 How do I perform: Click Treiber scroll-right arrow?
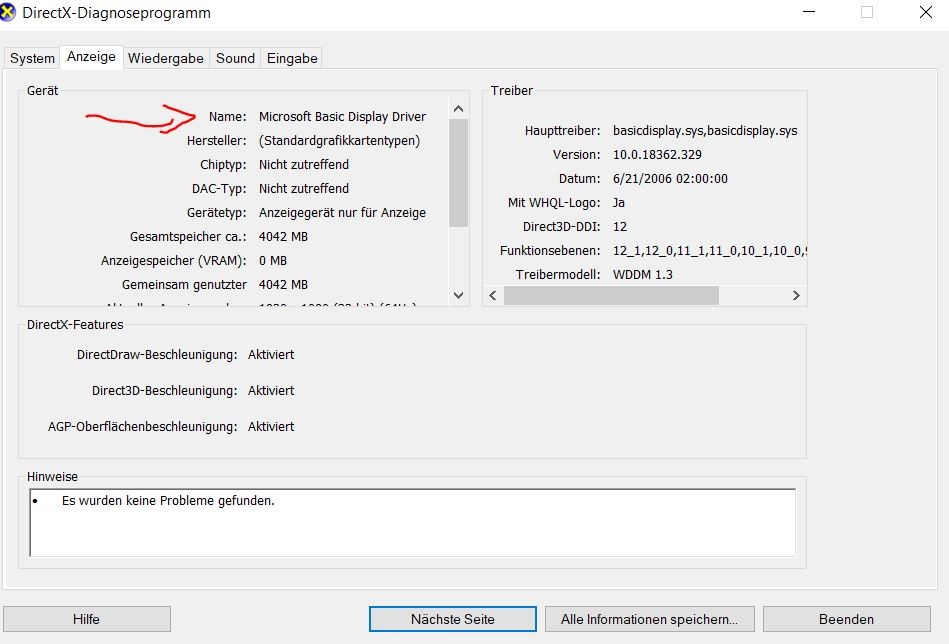click(796, 295)
